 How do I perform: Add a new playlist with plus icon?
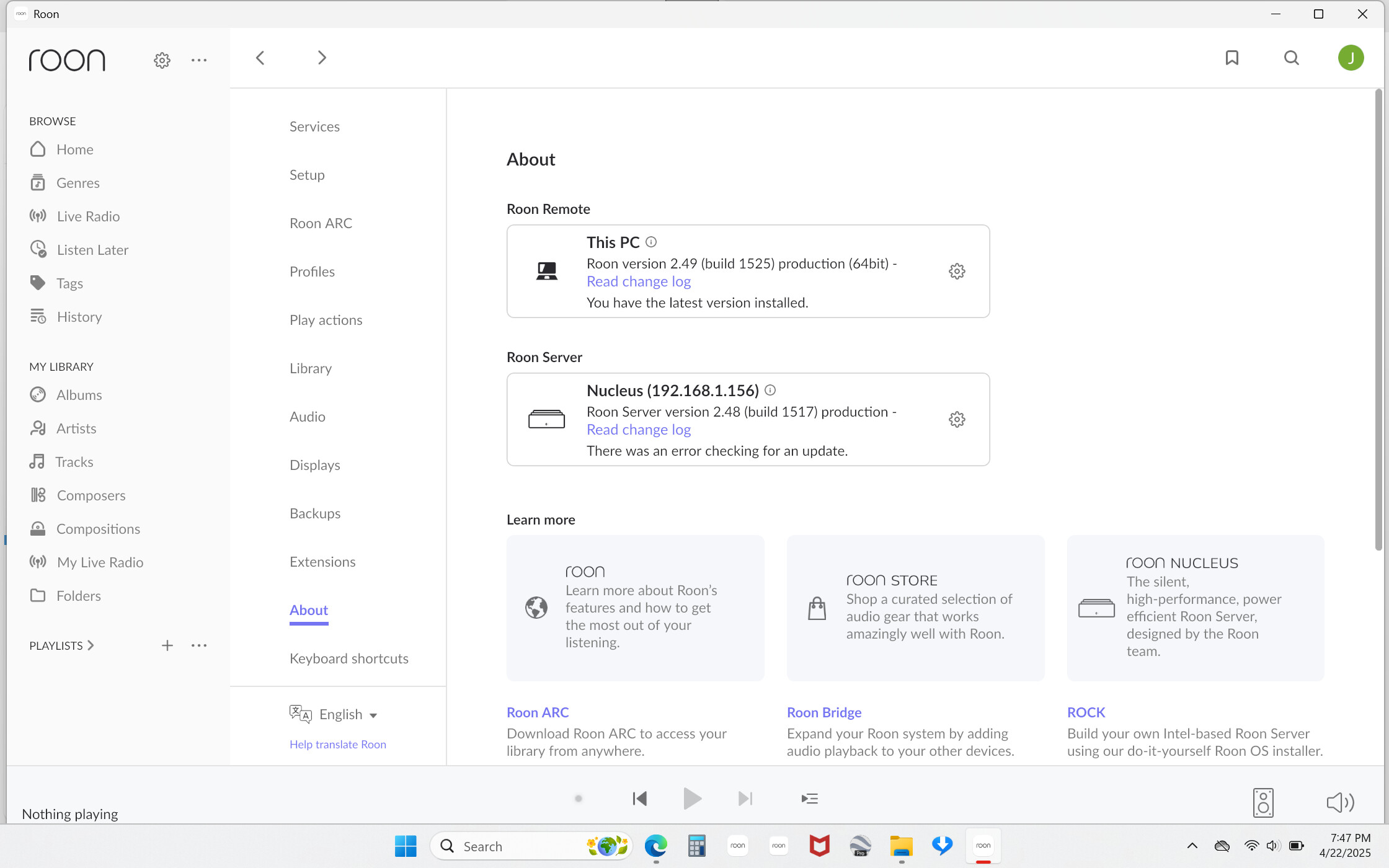[167, 645]
